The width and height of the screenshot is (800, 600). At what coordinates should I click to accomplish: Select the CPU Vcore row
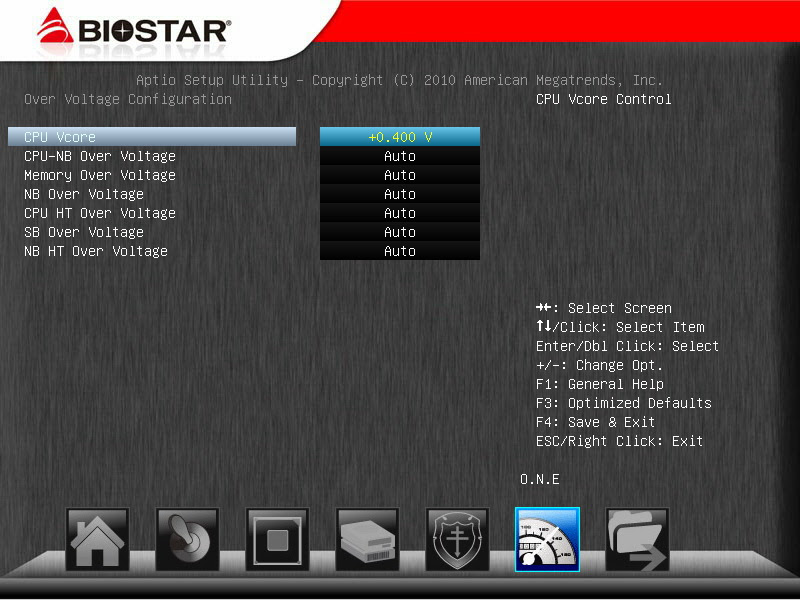152,137
